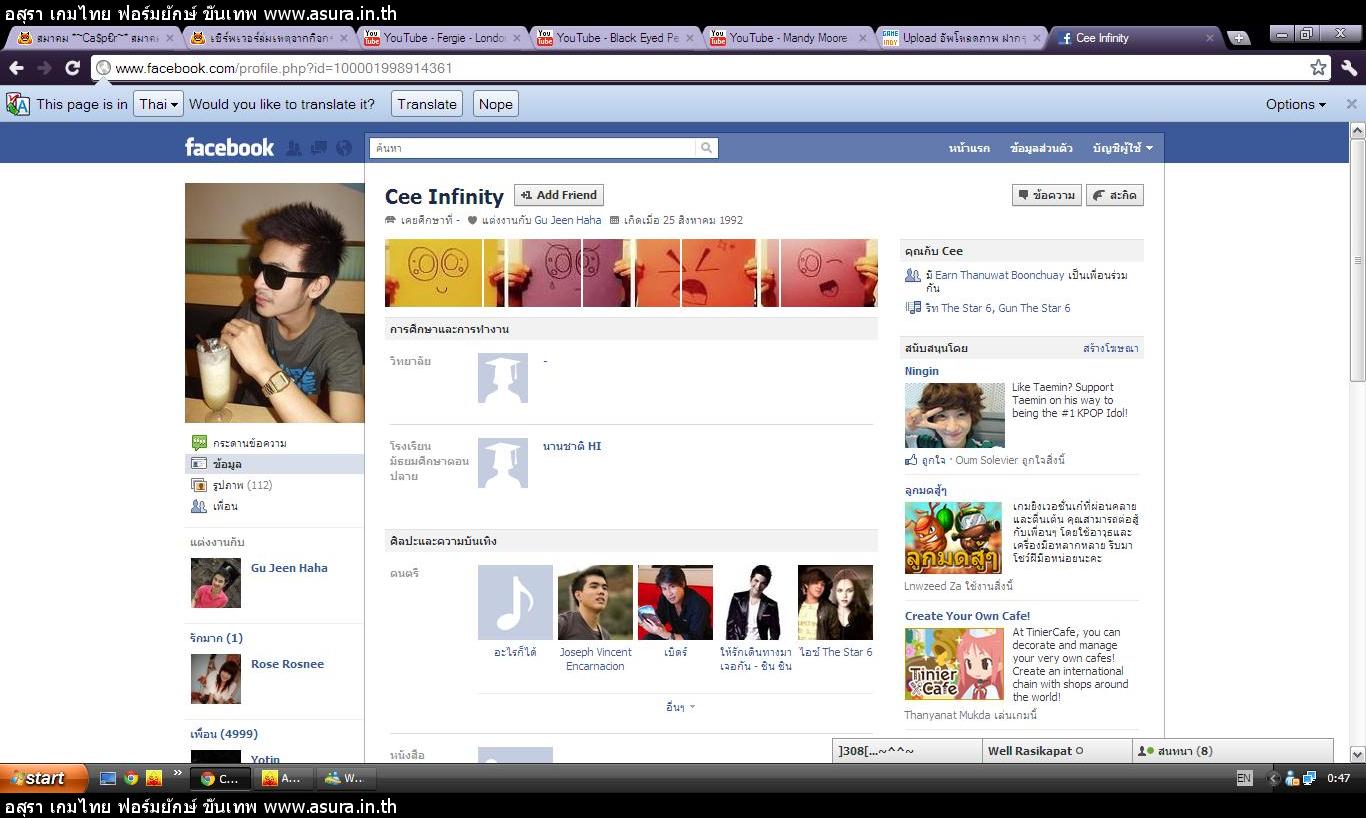Open the new tab button
This screenshot has height=818, width=1366.
[1239, 38]
